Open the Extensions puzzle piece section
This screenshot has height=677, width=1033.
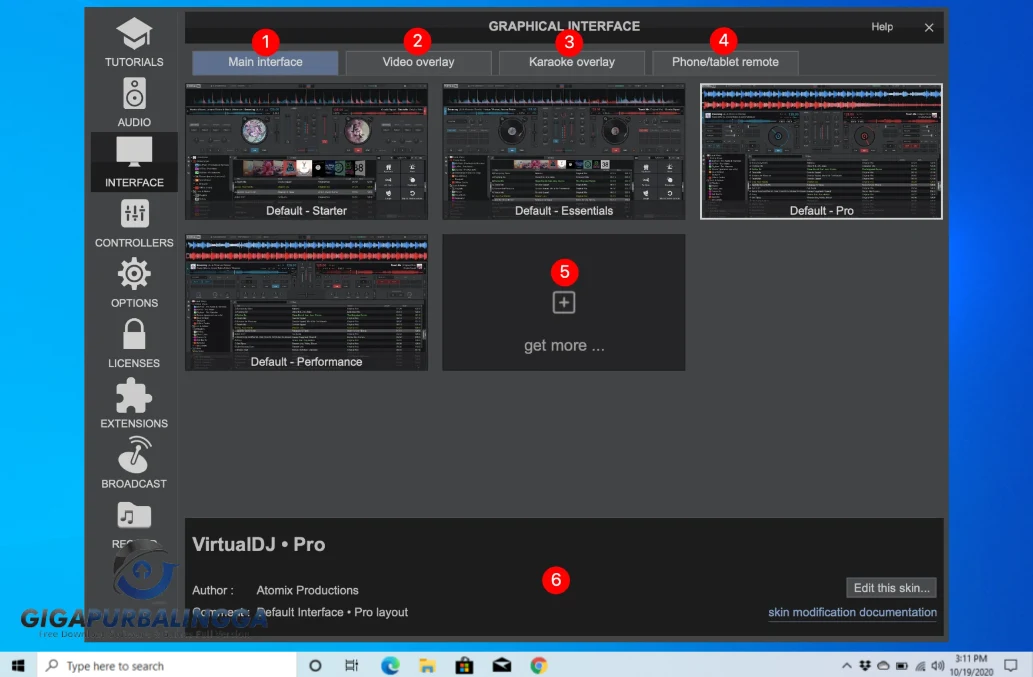pos(134,403)
